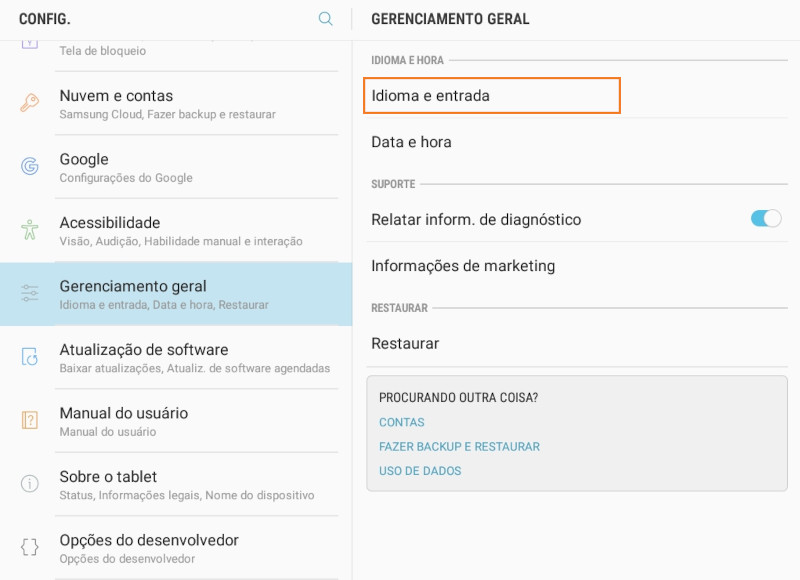Select Sobre o tablet entry
Screen dimensions: 800x580
pos(176,484)
